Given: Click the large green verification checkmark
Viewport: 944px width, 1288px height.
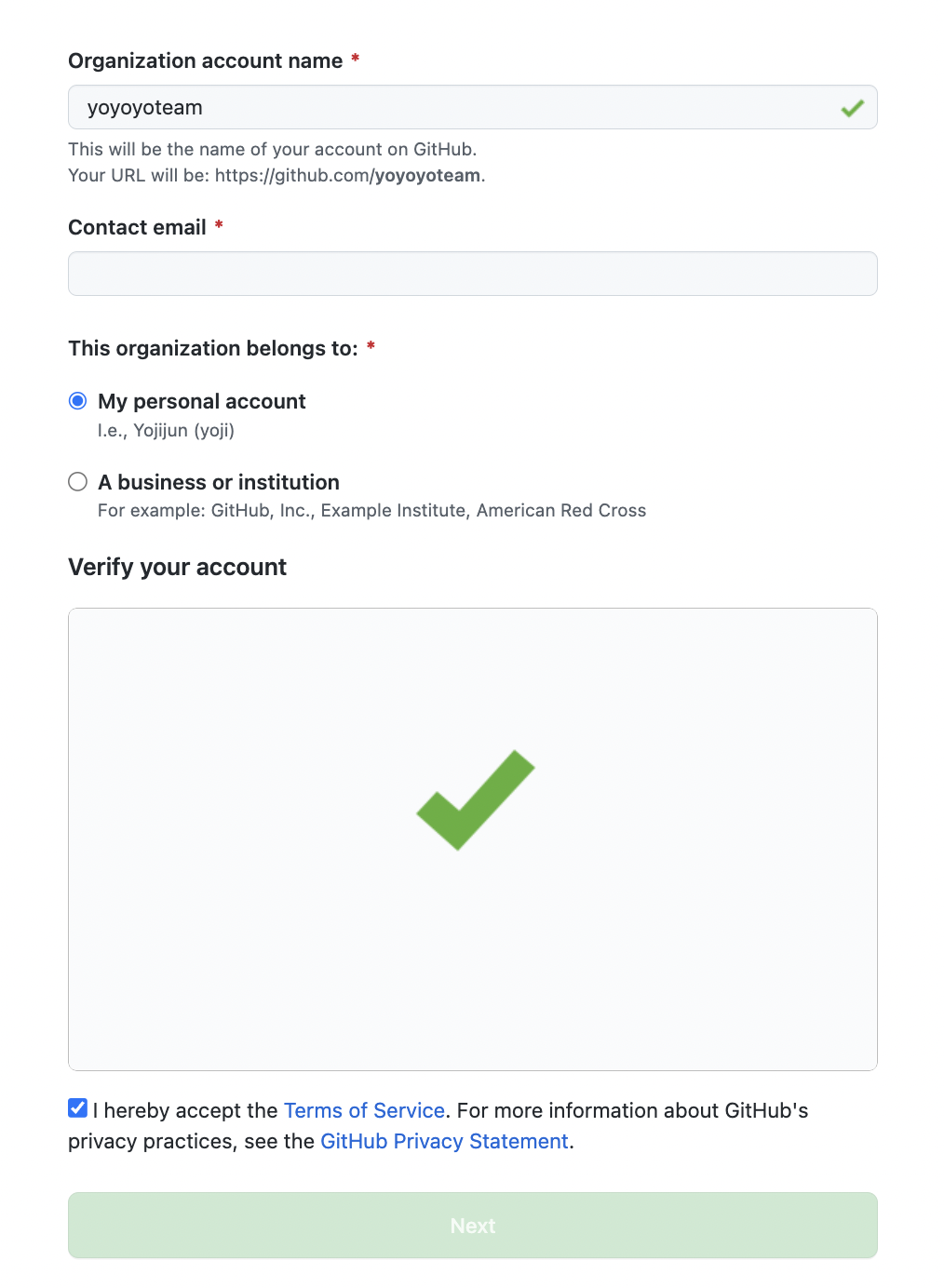Looking at the screenshot, I should (x=475, y=800).
